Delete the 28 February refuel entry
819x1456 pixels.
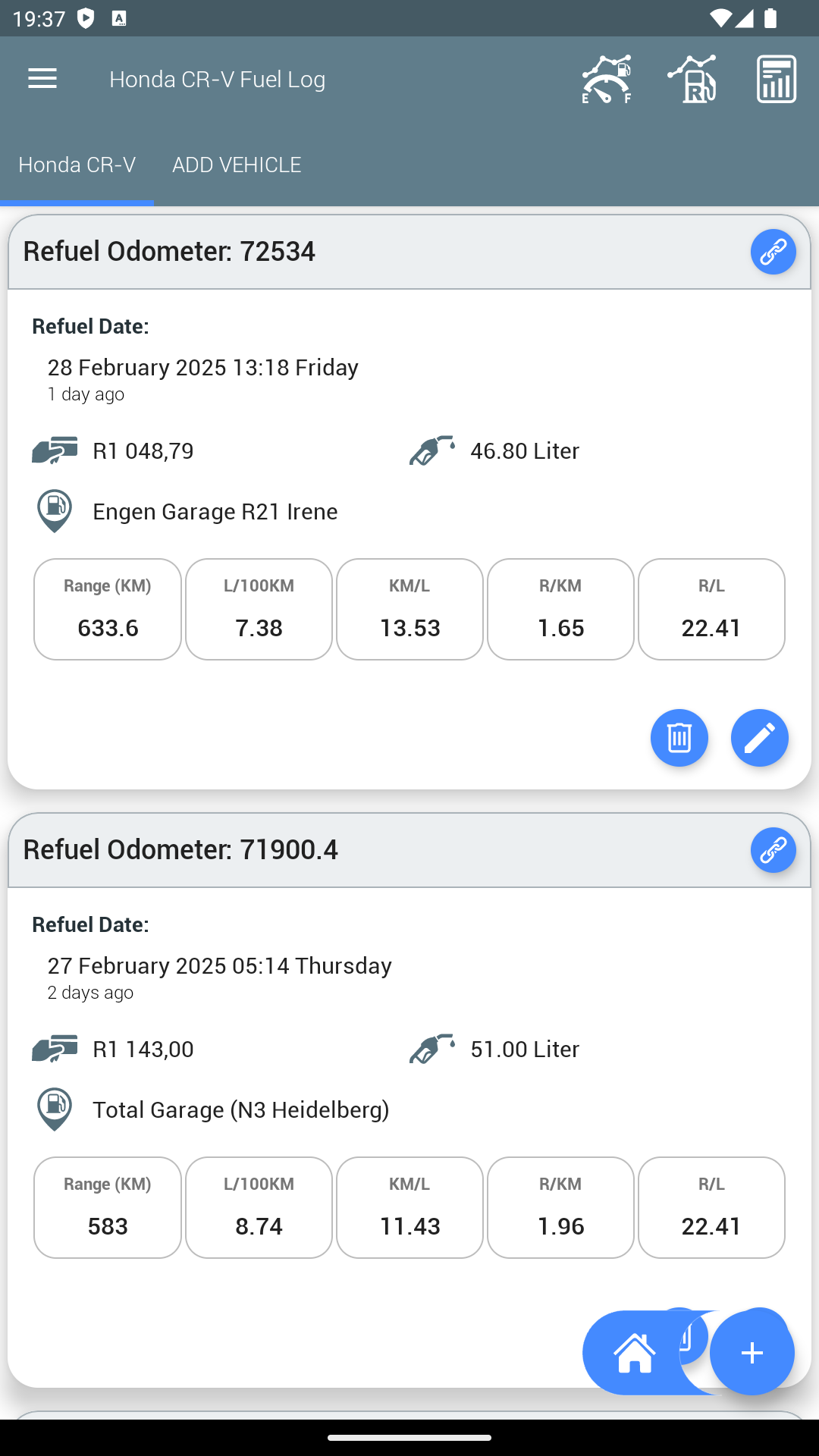[679, 738]
